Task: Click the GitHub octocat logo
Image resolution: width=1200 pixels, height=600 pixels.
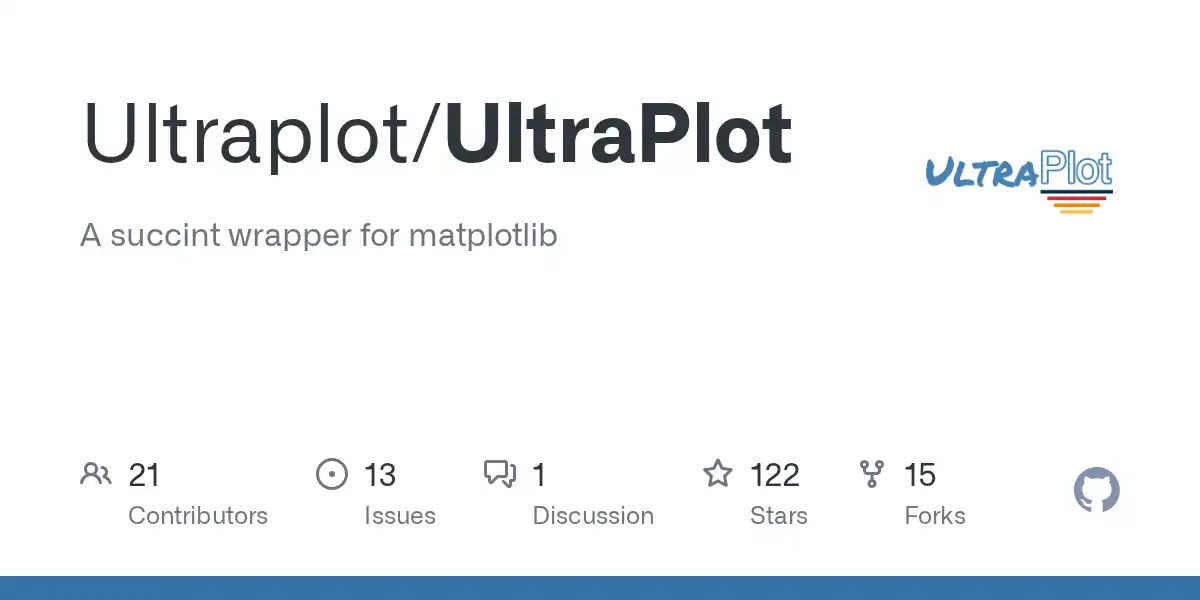Action: tap(1097, 491)
